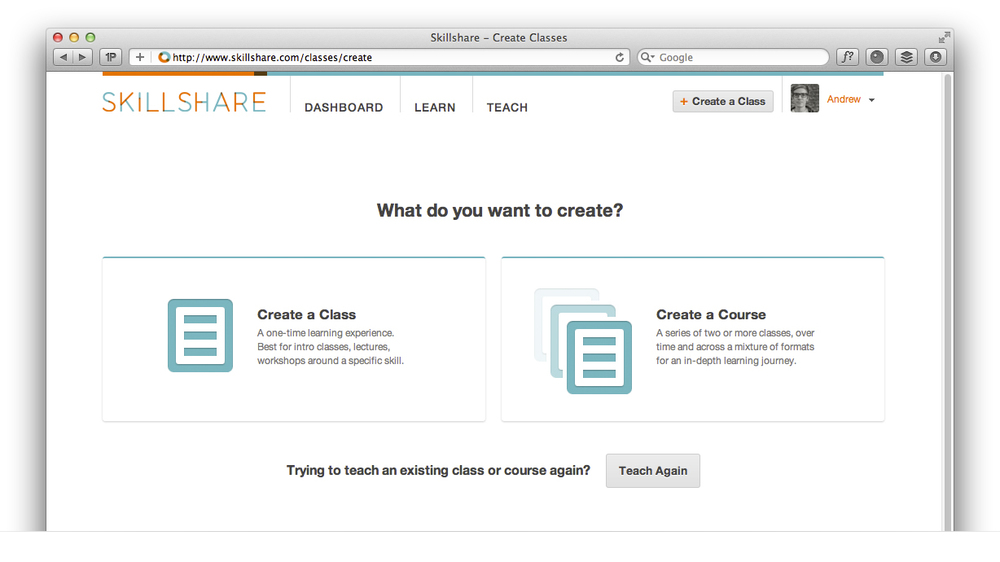Click the Skillshare logo
1000x562 pixels.
(x=184, y=102)
